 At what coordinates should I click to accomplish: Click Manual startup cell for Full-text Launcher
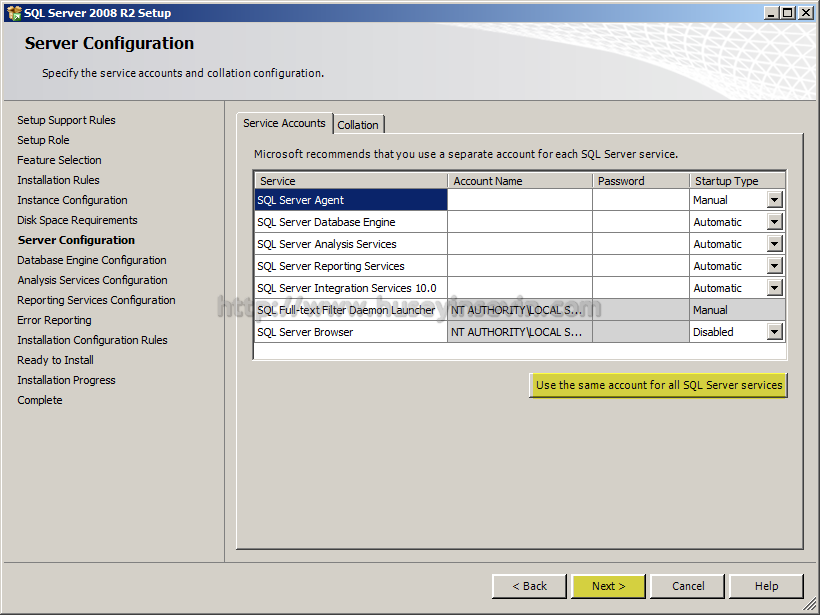[737, 310]
